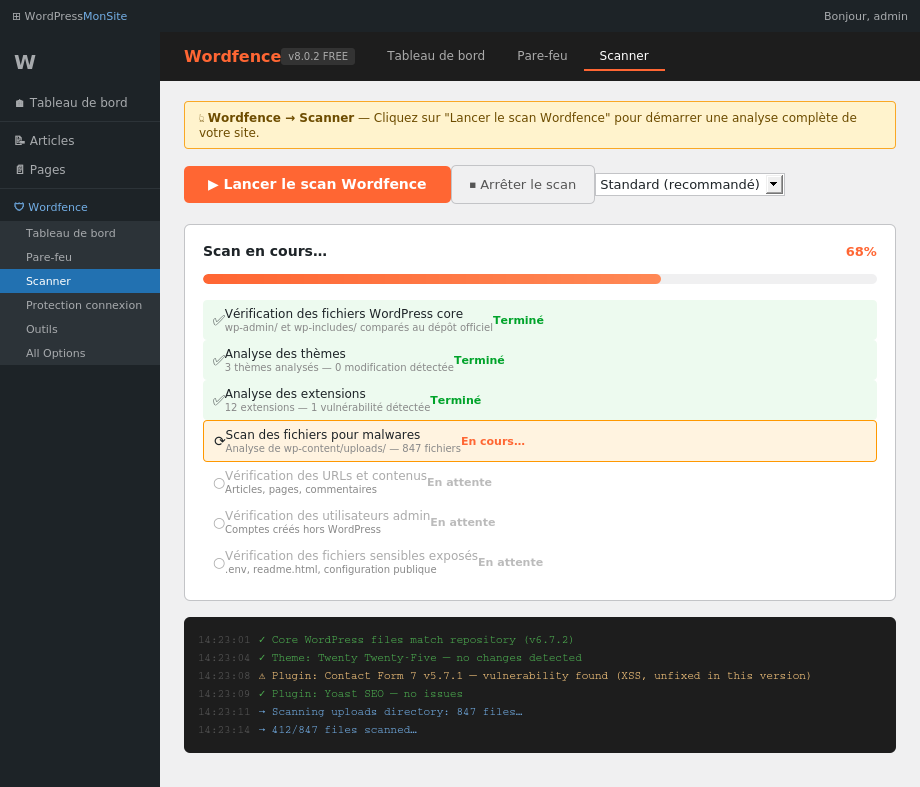
Task: Click the 68% progress value
Action: pyautogui.click(x=861, y=252)
